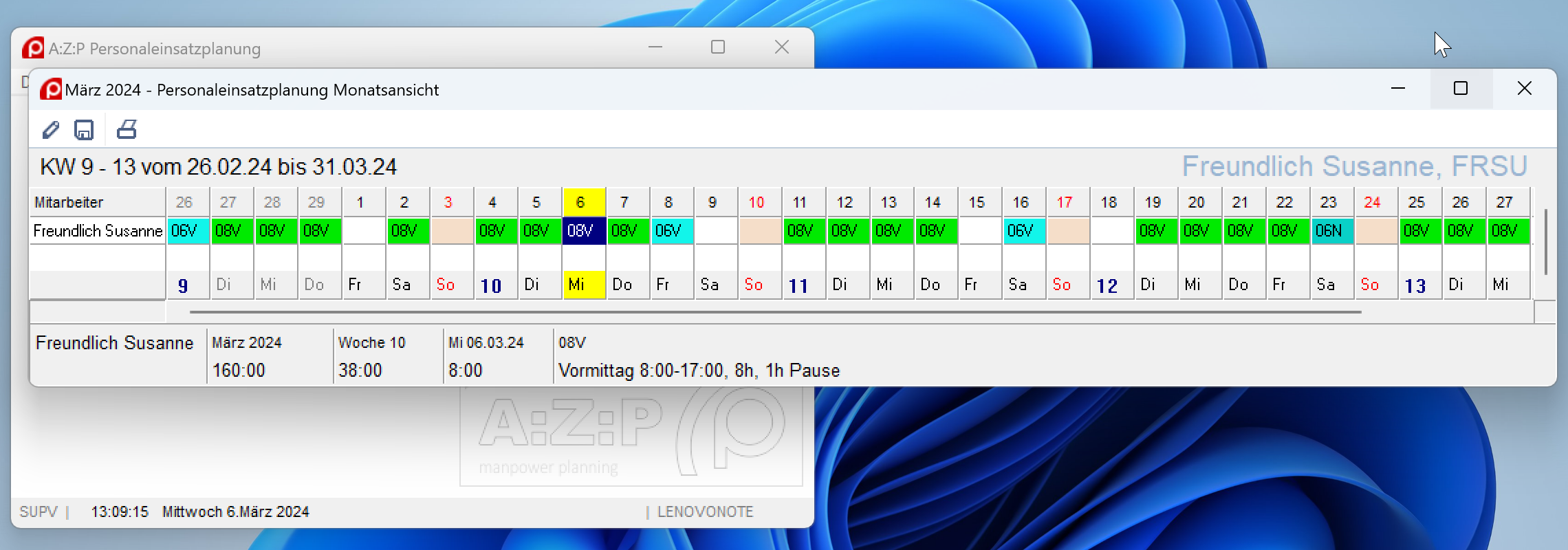This screenshot has width=1568, height=550.
Task: Click calendar week 11 label
Action: [799, 285]
